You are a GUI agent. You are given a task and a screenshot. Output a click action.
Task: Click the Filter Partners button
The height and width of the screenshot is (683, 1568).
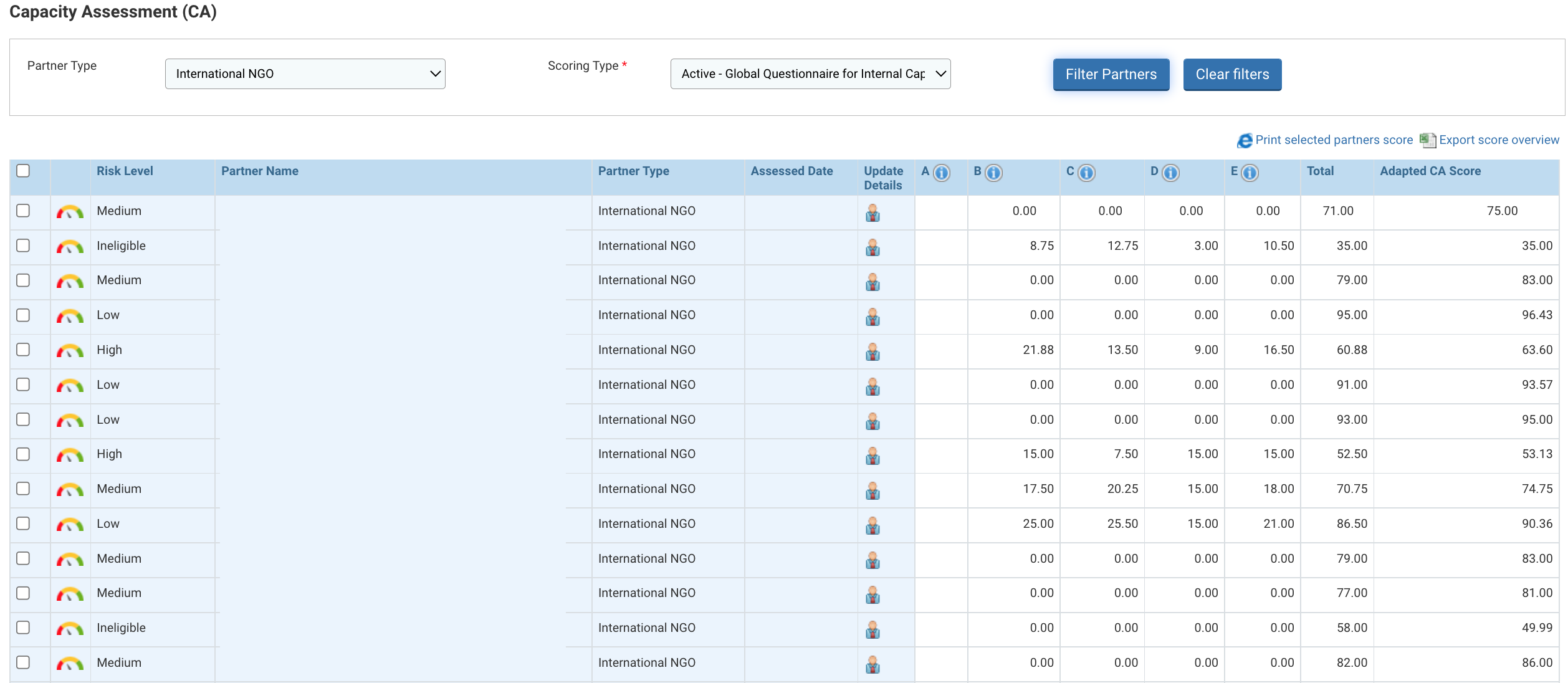1111,74
